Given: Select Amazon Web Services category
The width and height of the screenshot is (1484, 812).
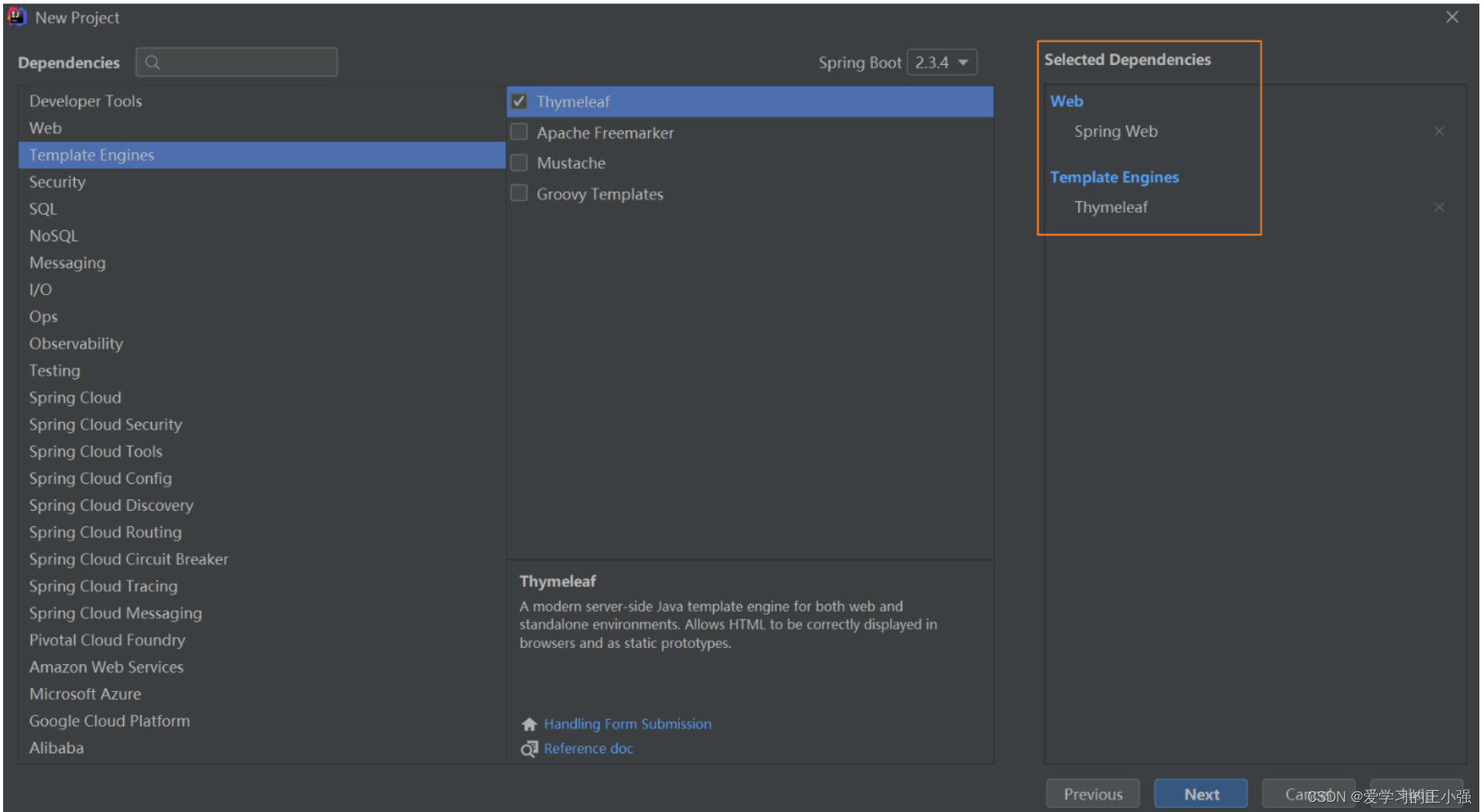Looking at the screenshot, I should click(262, 667).
